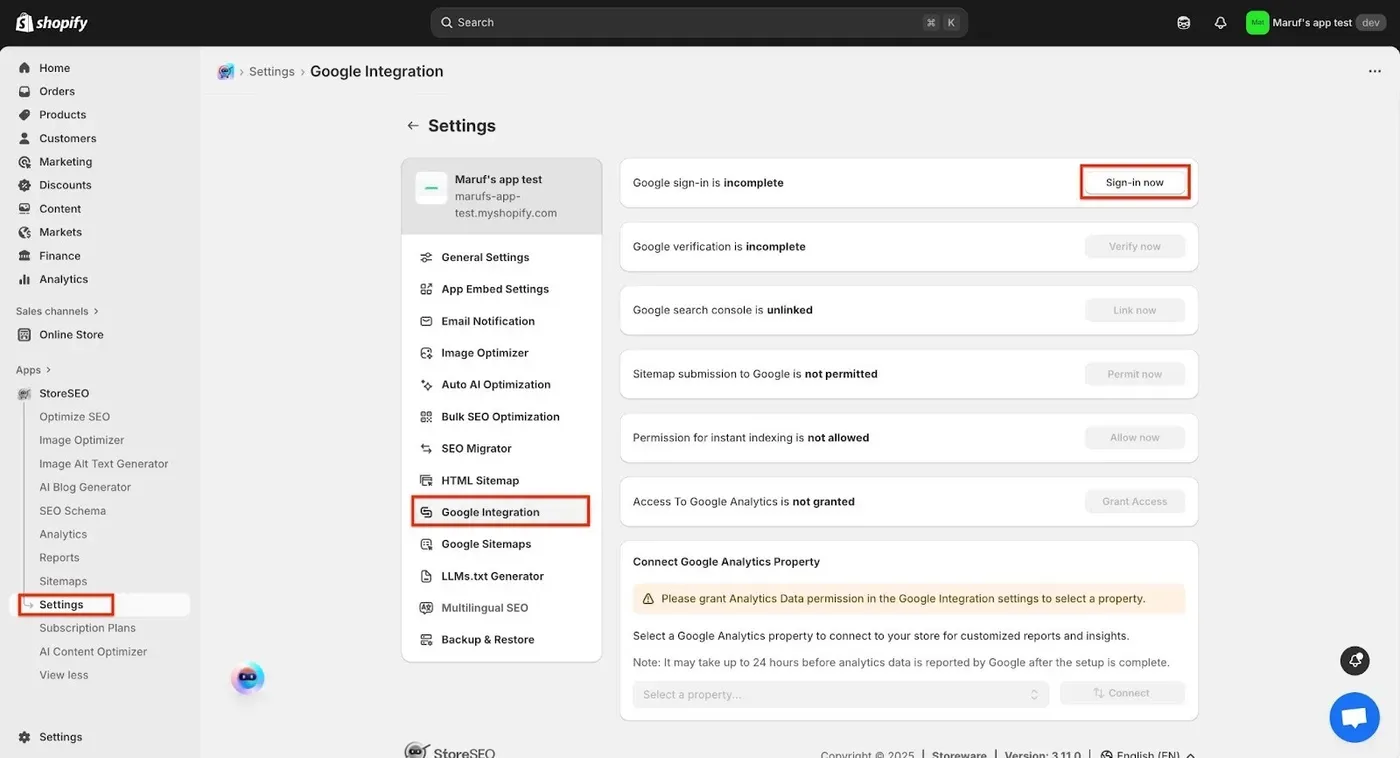
Task: Select Google Integration in settings menu
Action: point(500,512)
